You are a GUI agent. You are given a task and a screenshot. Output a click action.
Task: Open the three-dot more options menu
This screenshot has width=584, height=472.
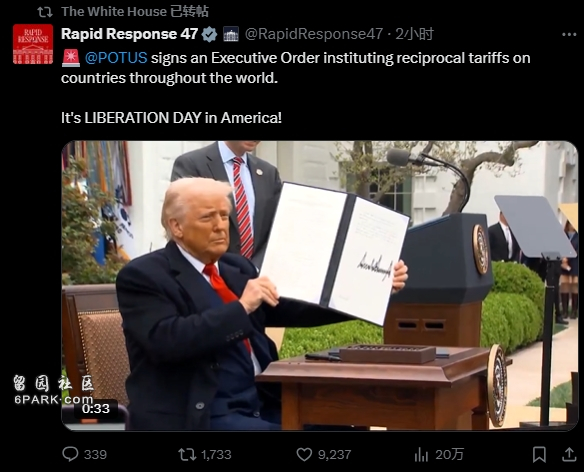[569, 35]
